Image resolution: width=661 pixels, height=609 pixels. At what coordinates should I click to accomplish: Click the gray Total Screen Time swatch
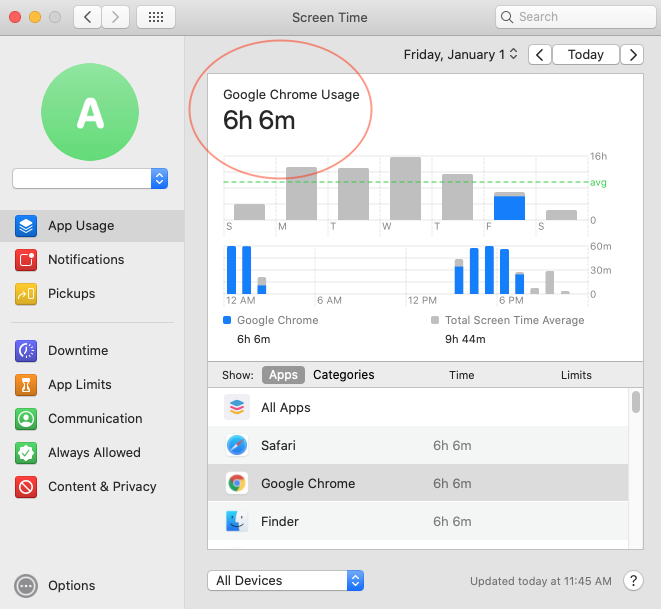[x=435, y=320]
